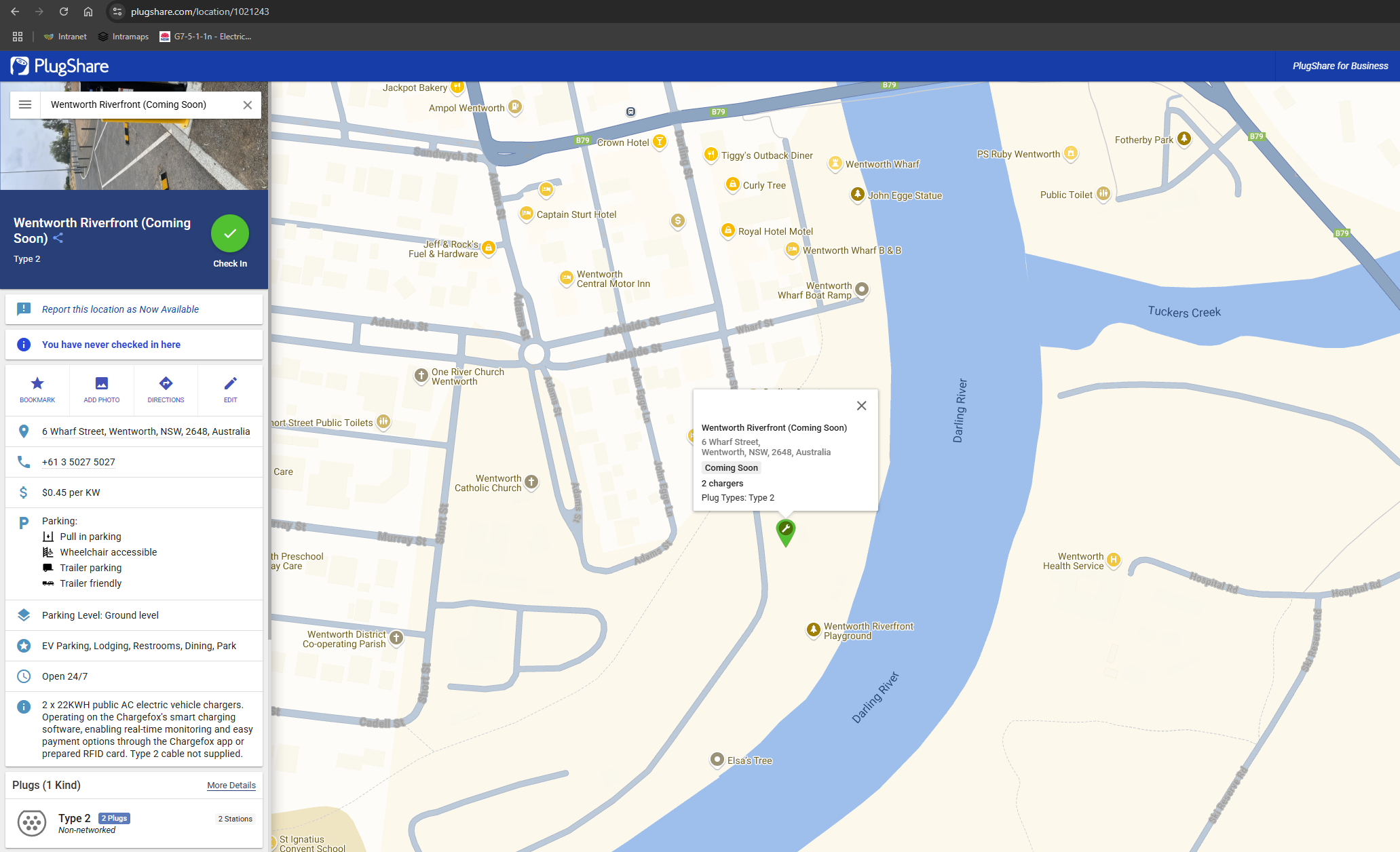This screenshot has height=852, width=1400.
Task: Clear the Wentworth Riverfront search field
Action: tap(248, 105)
